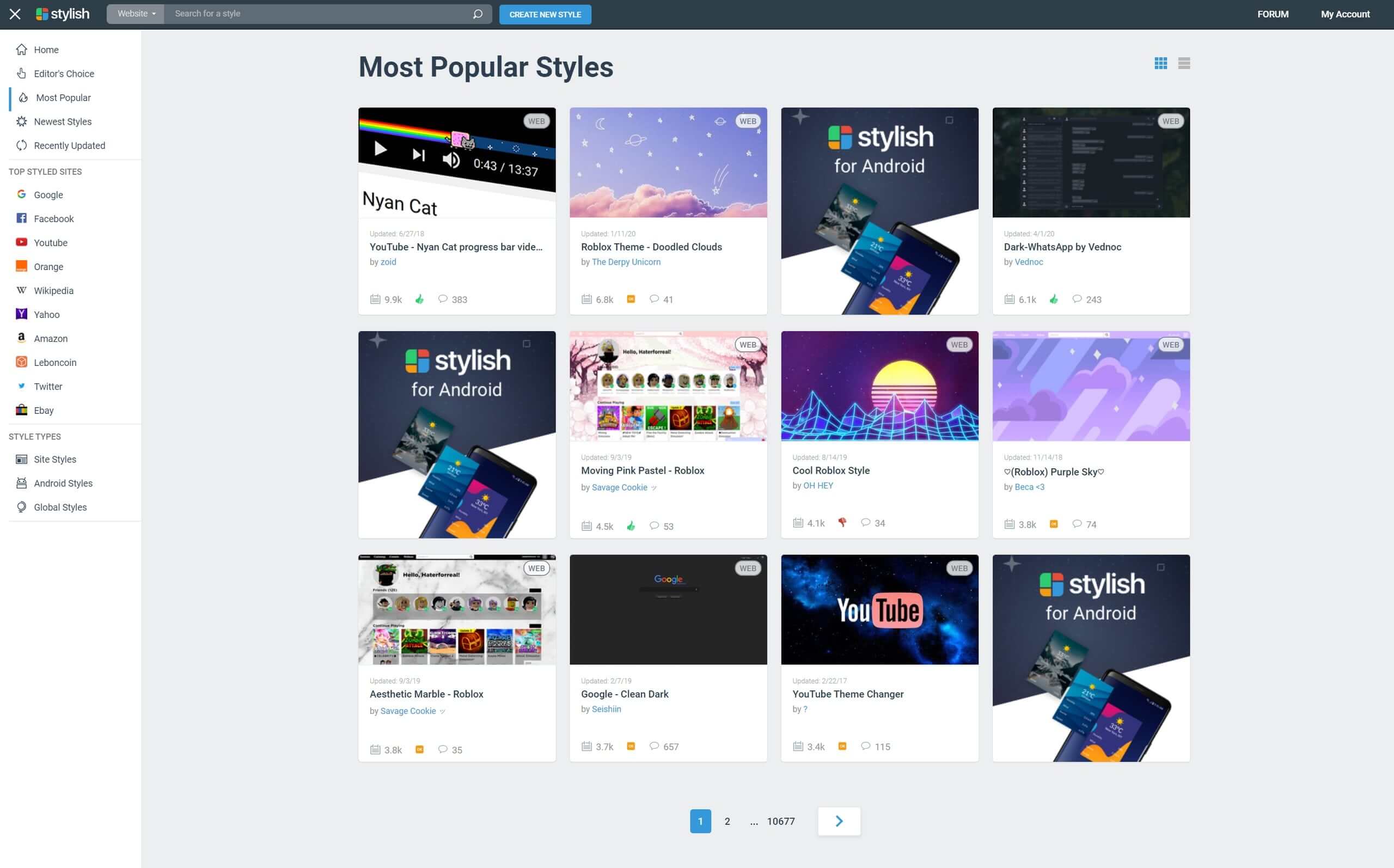This screenshot has height=868, width=1394.
Task: Open the top-row Stylish for Android banner
Action: coord(879,211)
